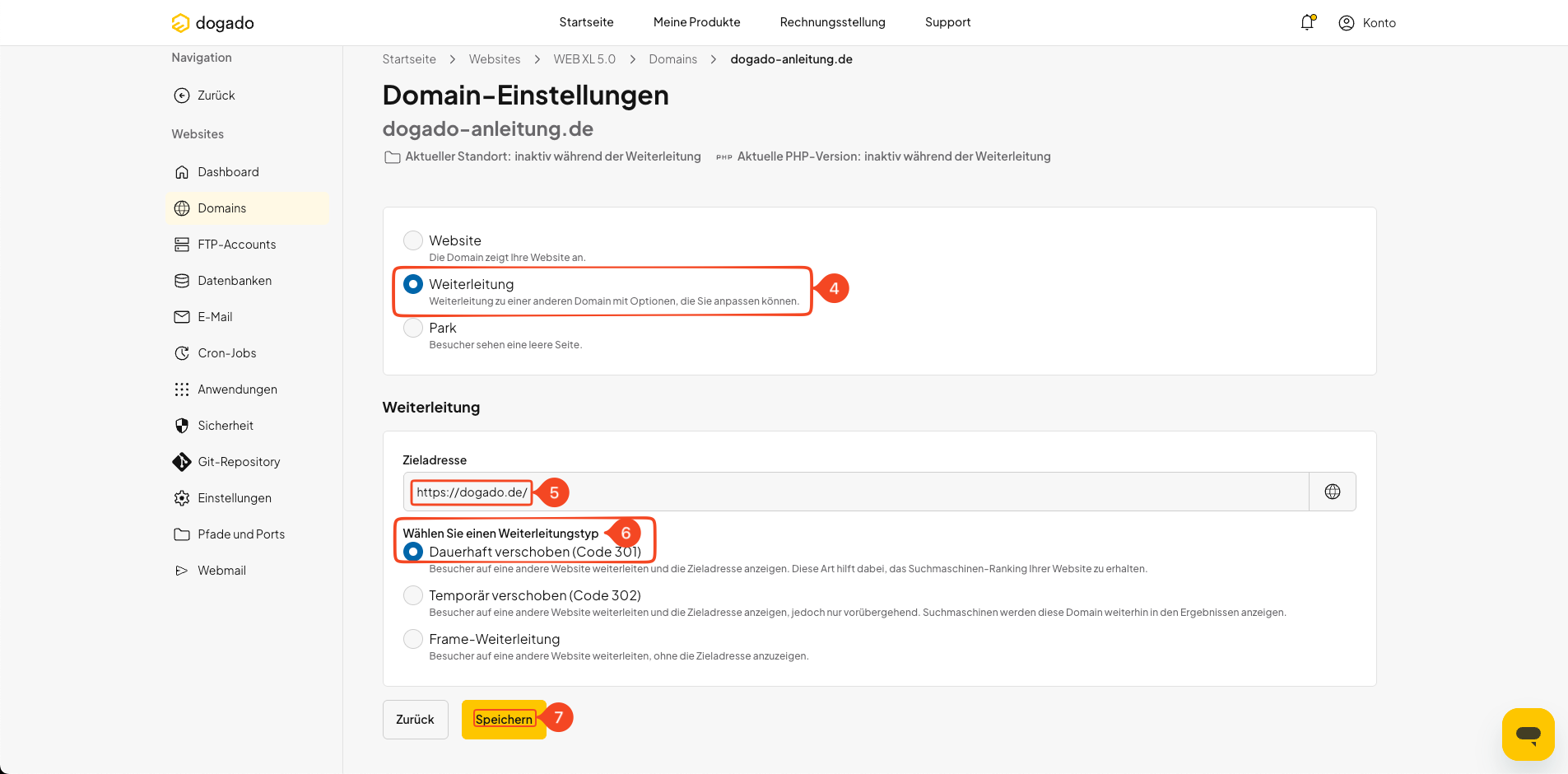Click the dogado-anleitung.de breadcrumb text

click(x=791, y=59)
